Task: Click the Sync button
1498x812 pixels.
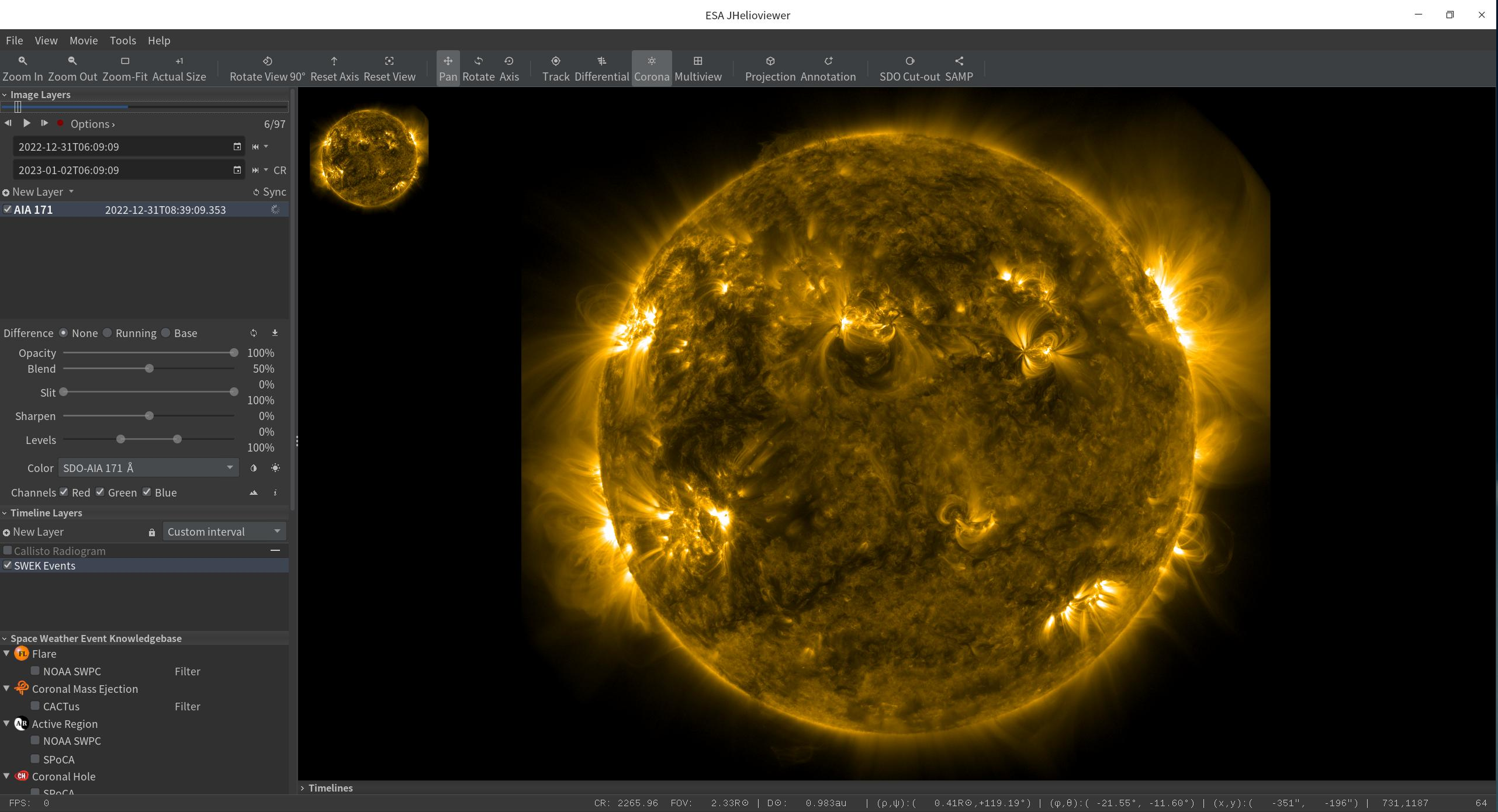Action: pyautogui.click(x=269, y=192)
